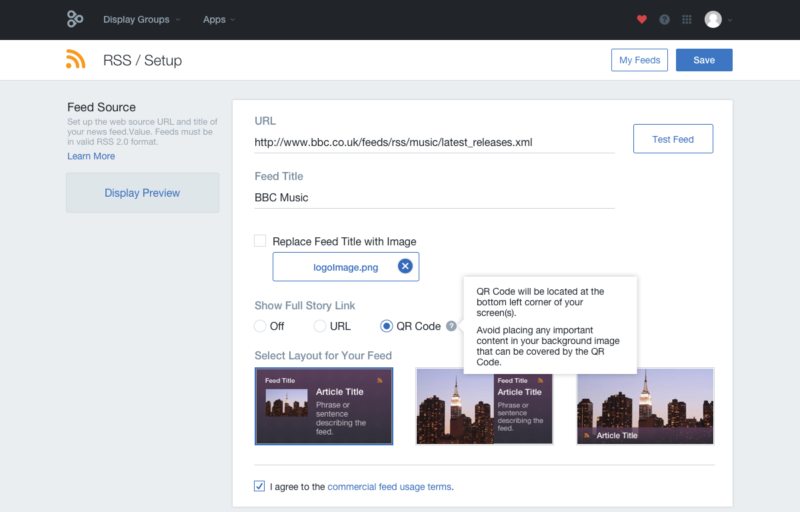800x512 pixels.
Task: Select the URL radio option
Action: coord(320,326)
